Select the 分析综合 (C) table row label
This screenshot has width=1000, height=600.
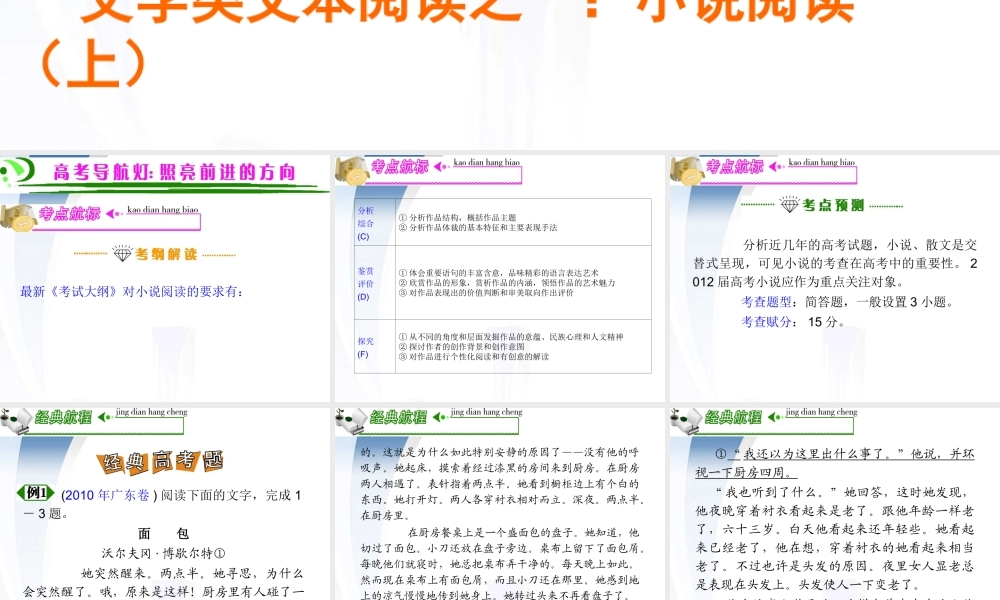tap(365, 223)
